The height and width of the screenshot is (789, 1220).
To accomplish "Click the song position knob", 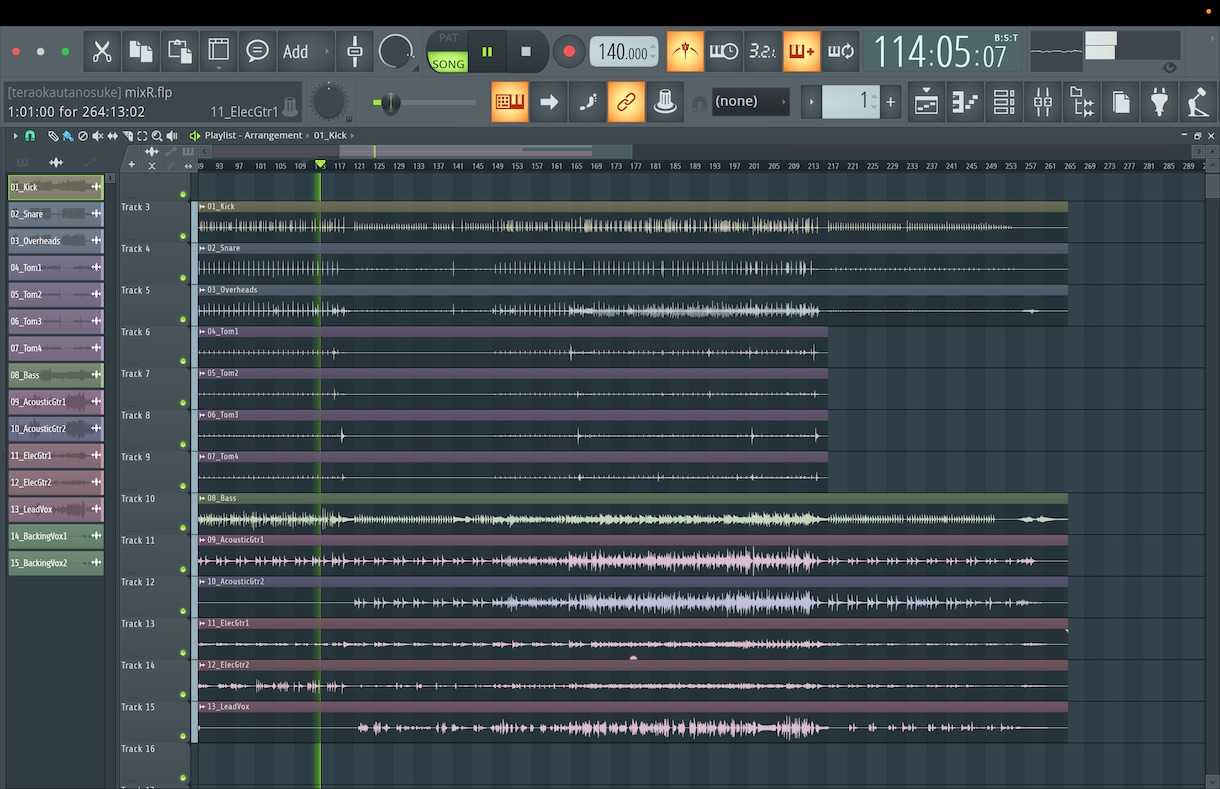I will coord(396,51).
